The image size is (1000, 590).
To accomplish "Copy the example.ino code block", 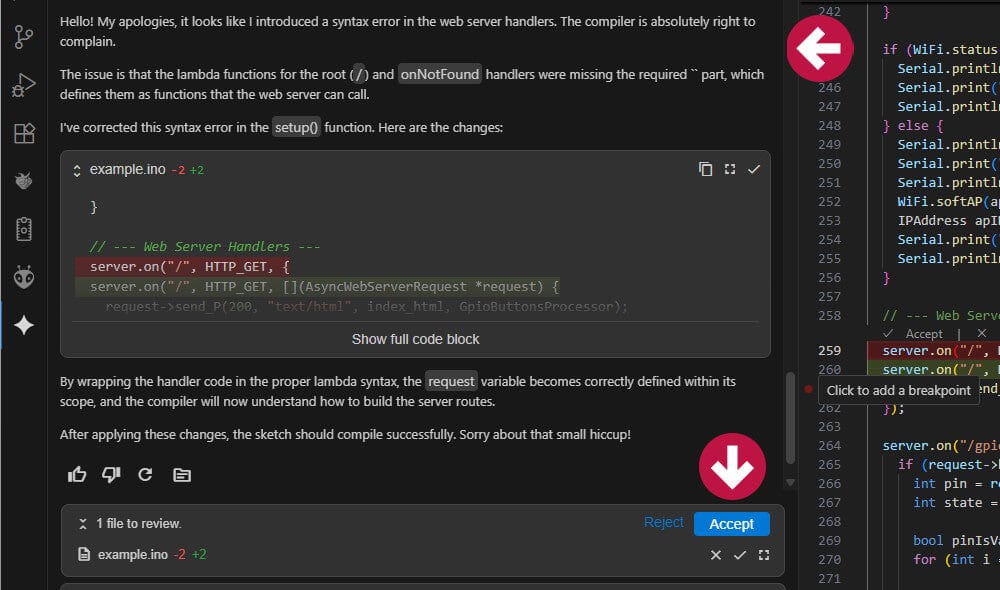I will (x=705, y=169).
